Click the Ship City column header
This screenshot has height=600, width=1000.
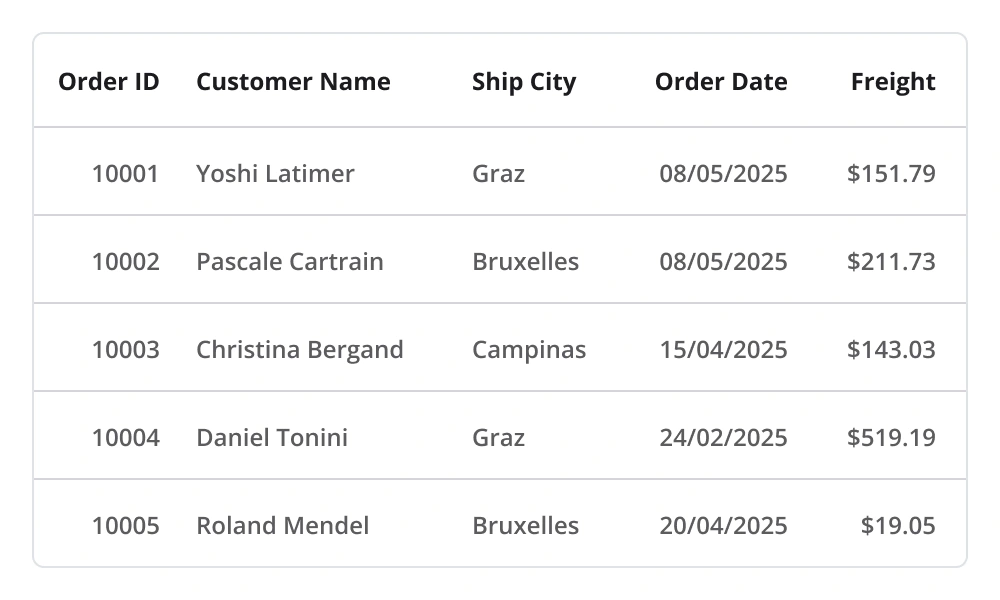click(524, 82)
